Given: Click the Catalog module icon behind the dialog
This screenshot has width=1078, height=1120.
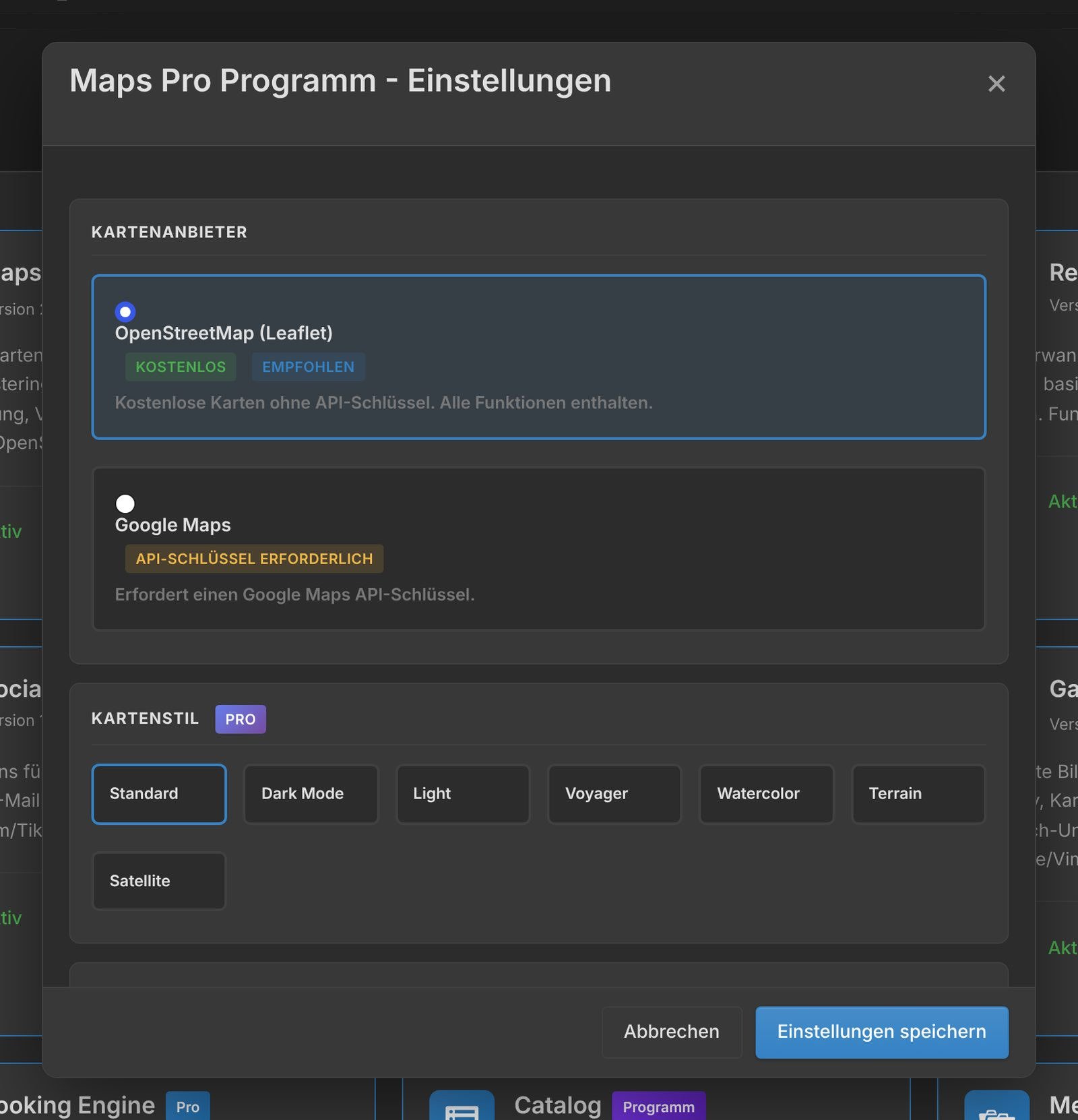Looking at the screenshot, I should (x=462, y=1107).
